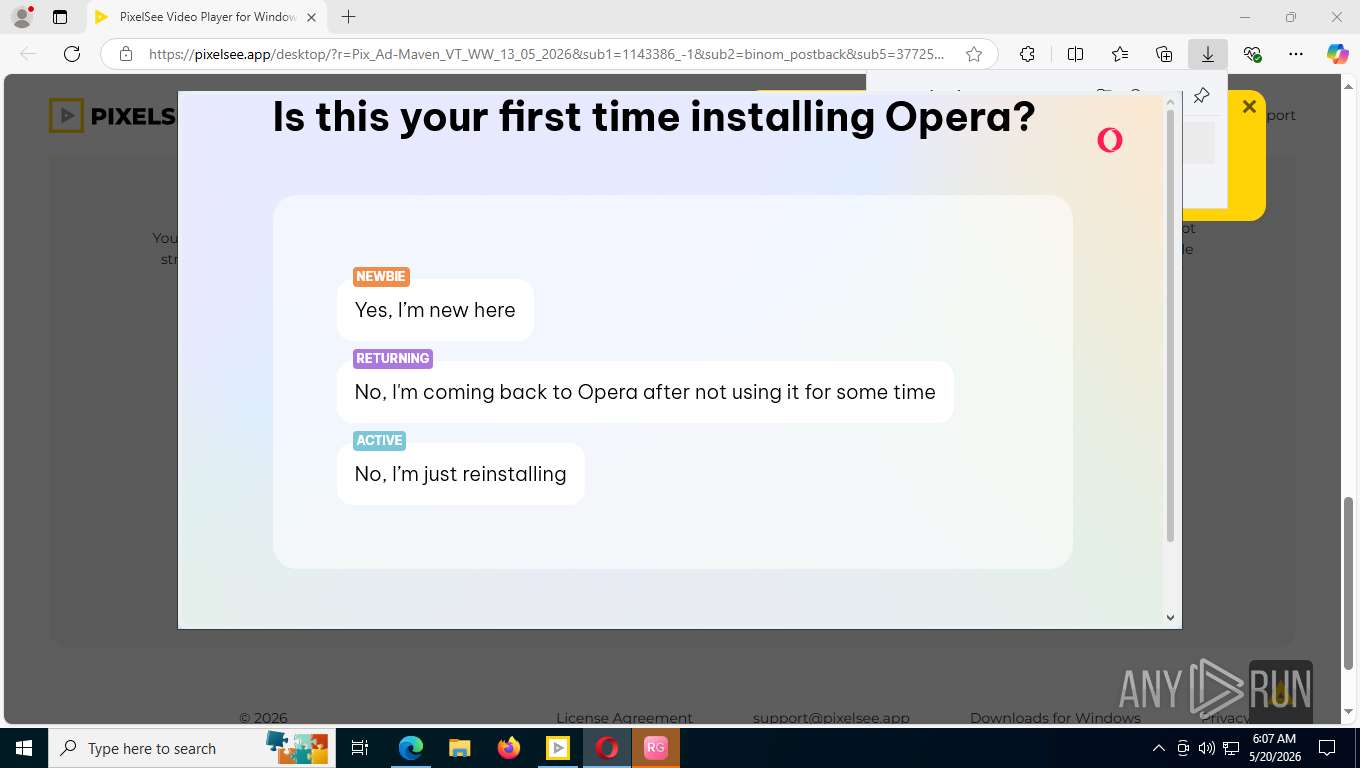This screenshot has height=768, width=1360.
Task: Open a new browser tab
Action: point(348,17)
